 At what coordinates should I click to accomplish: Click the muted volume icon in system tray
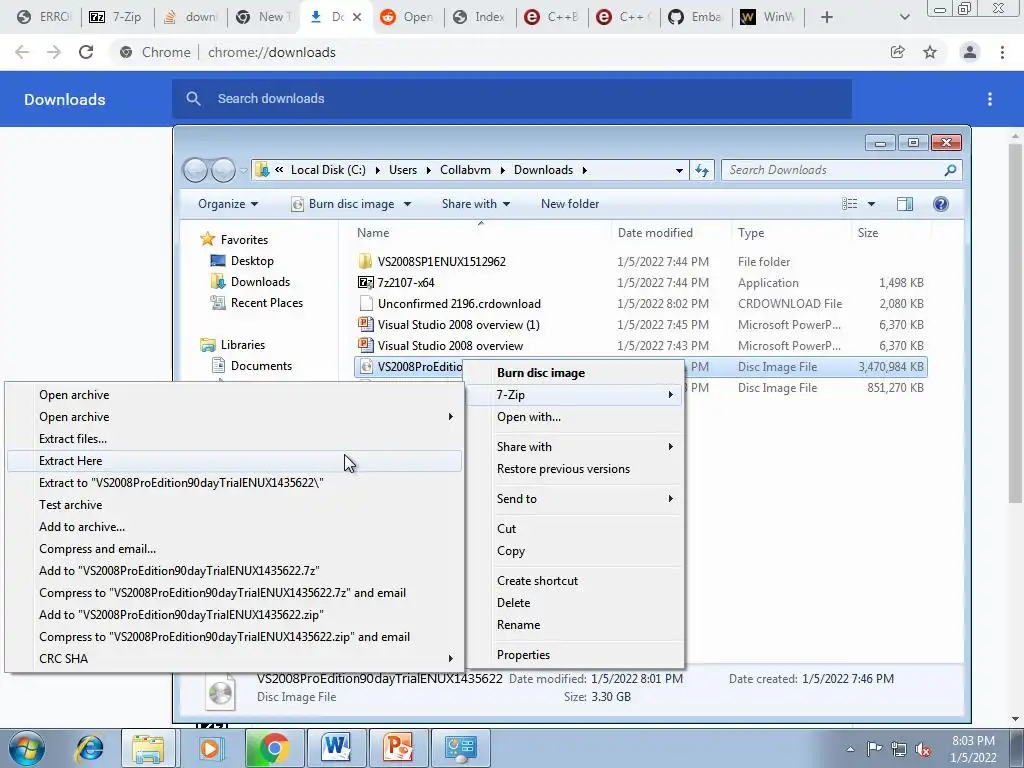[923, 750]
